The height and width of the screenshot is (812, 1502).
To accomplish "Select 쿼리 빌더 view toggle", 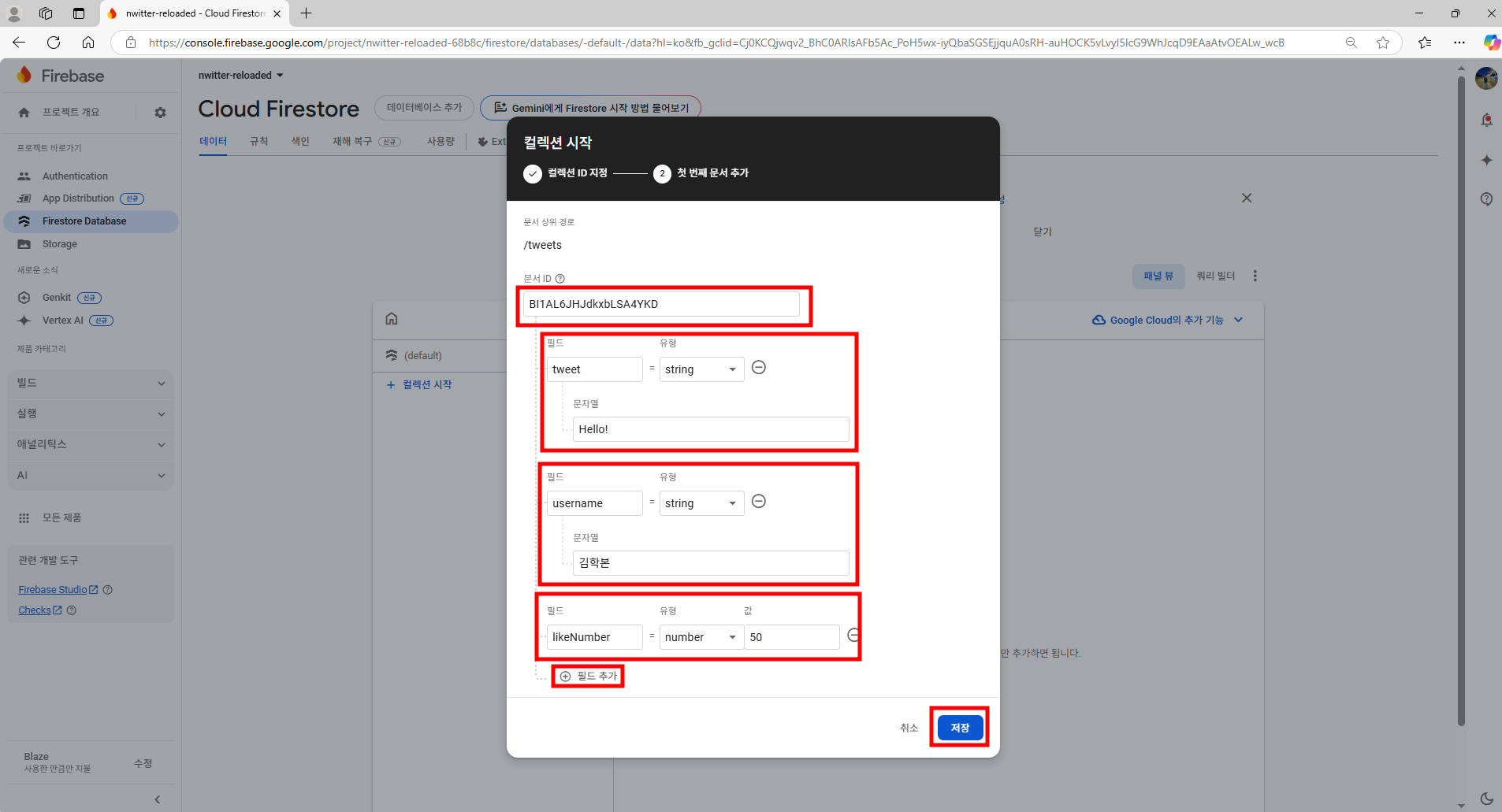I will (1216, 276).
